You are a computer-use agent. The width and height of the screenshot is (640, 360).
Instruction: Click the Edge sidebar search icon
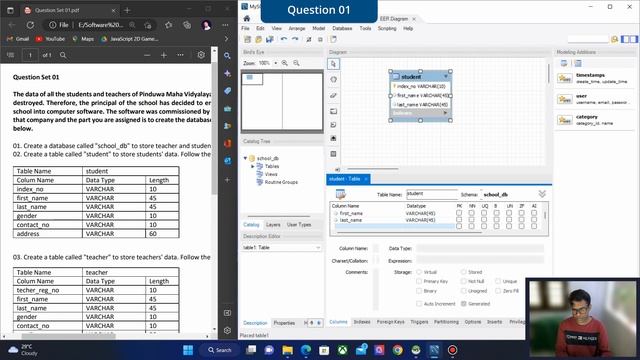(x=228, y=56)
